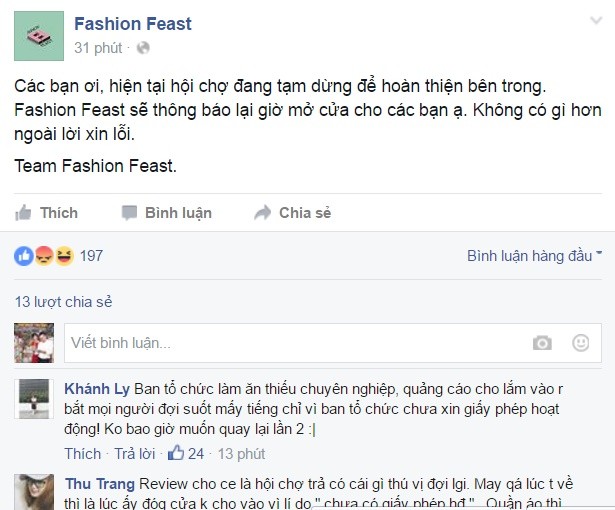Open the emoji smiley picker
Screen dimensions: 615x510
tap(580, 343)
